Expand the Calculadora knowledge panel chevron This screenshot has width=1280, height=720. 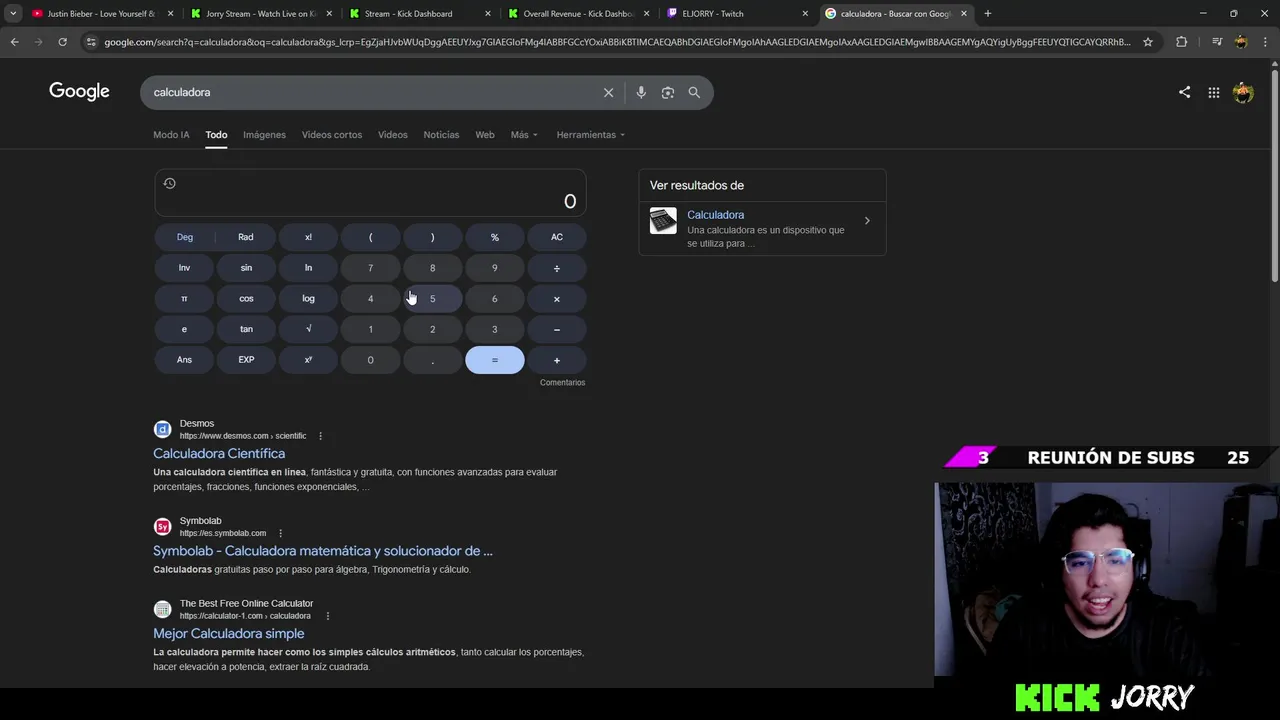click(x=867, y=221)
